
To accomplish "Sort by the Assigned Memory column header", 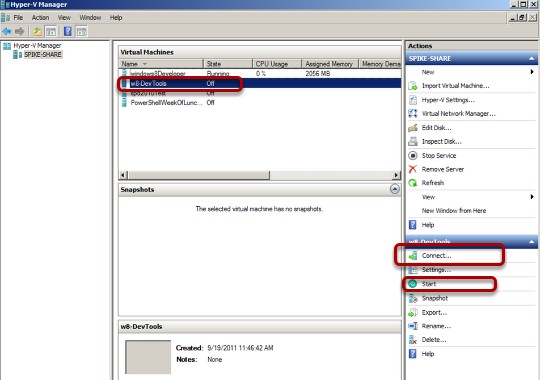I will [330, 64].
